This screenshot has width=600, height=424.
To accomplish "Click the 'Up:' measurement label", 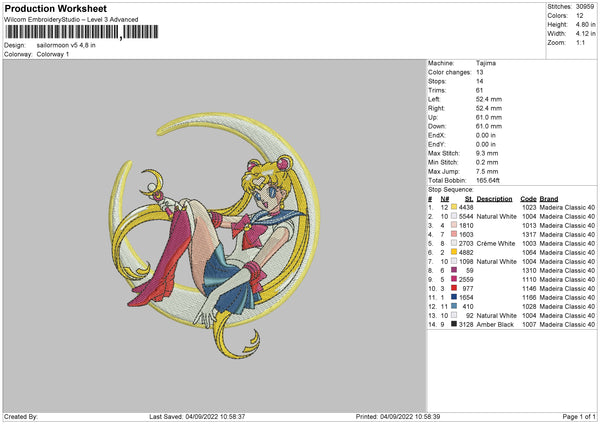I will pos(432,117).
